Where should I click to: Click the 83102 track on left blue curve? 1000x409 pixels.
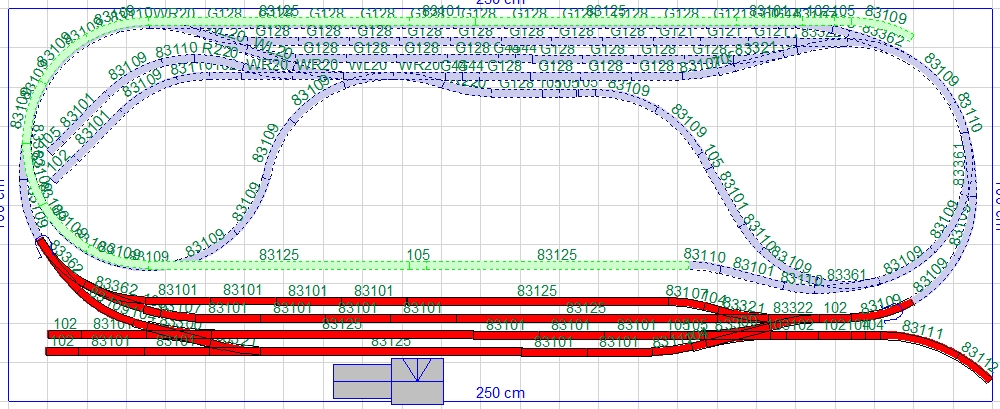57,160
